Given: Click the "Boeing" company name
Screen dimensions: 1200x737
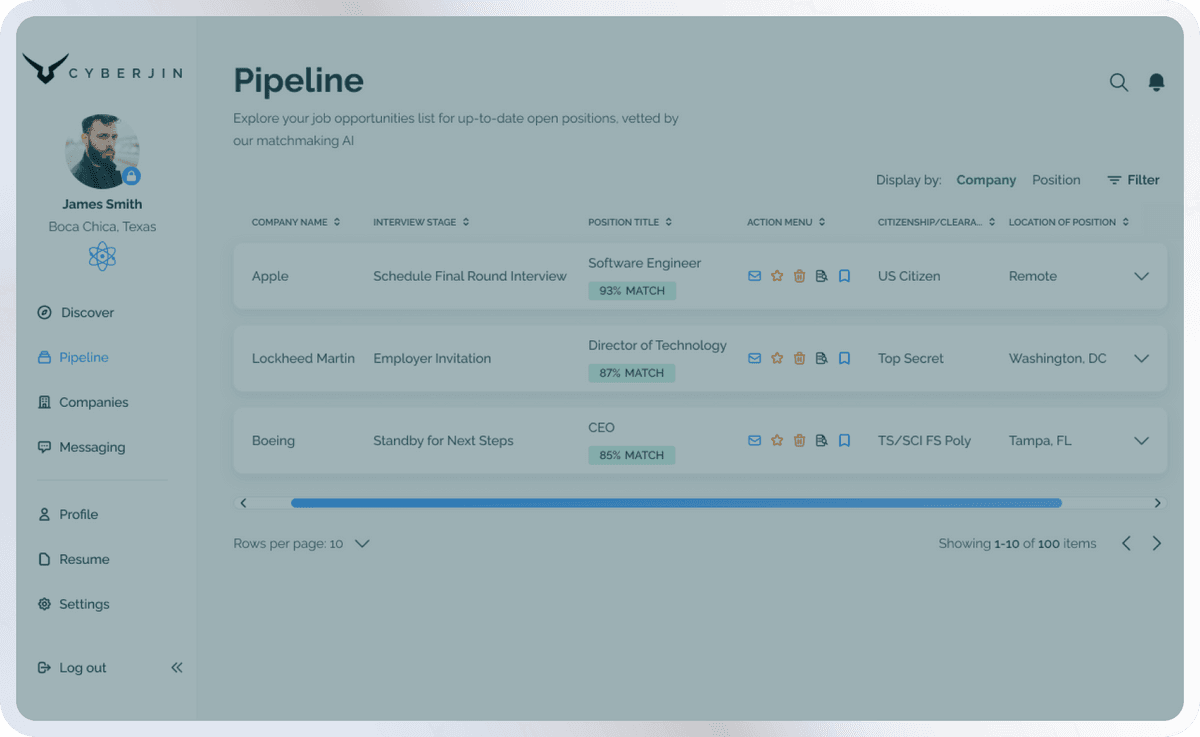Looking at the screenshot, I should tap(273, 440).
